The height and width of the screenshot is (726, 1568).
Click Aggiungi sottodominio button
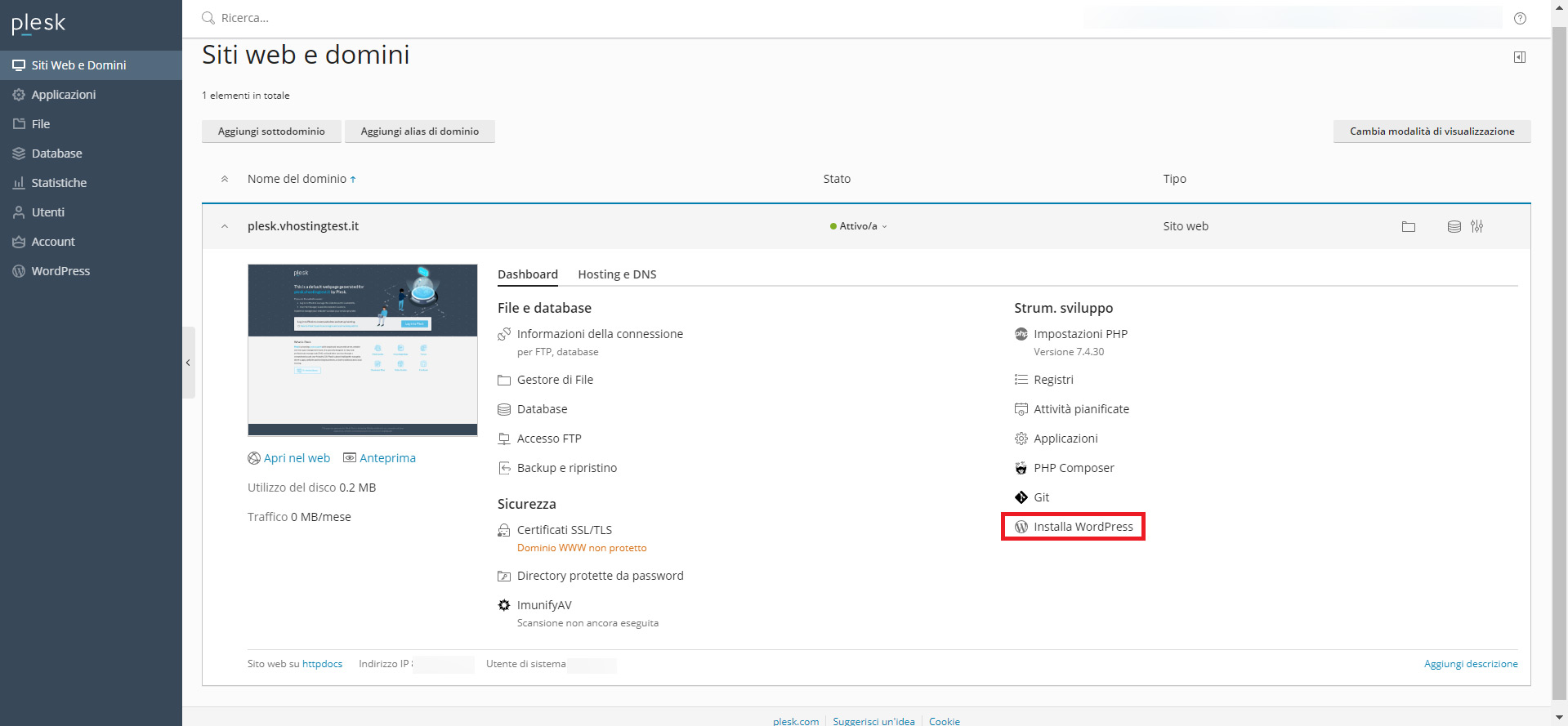271,131
